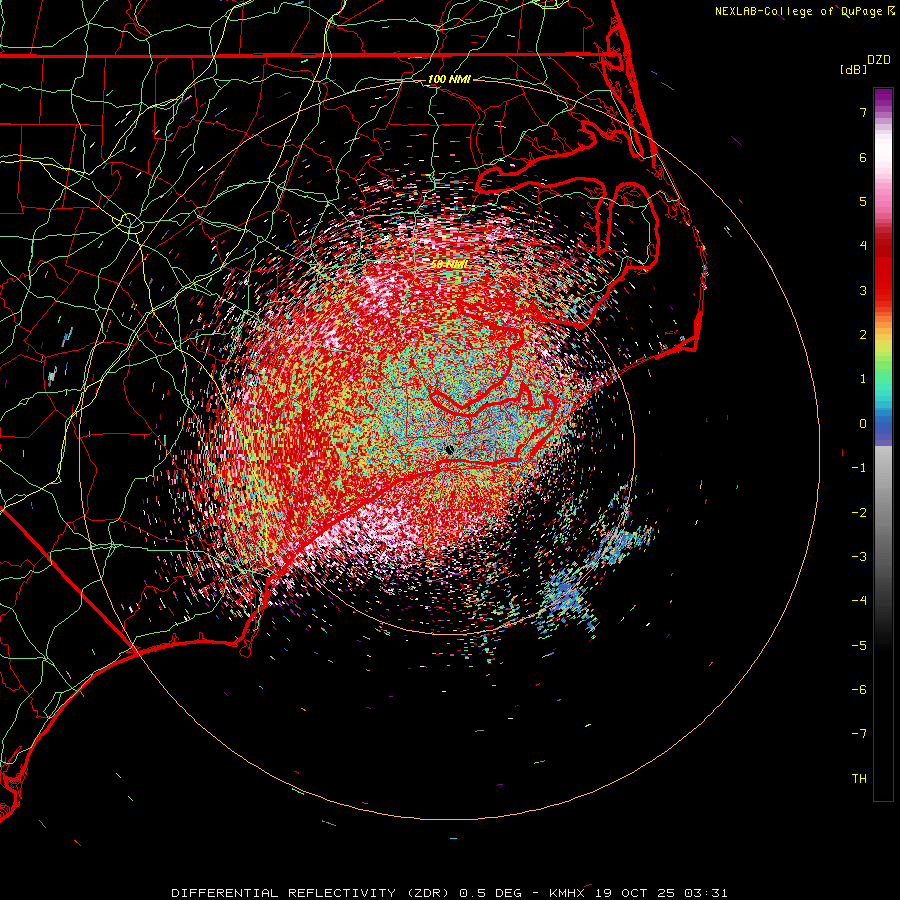Click the legend value 5
900x900 pixels.
click(x=863, y=201)
